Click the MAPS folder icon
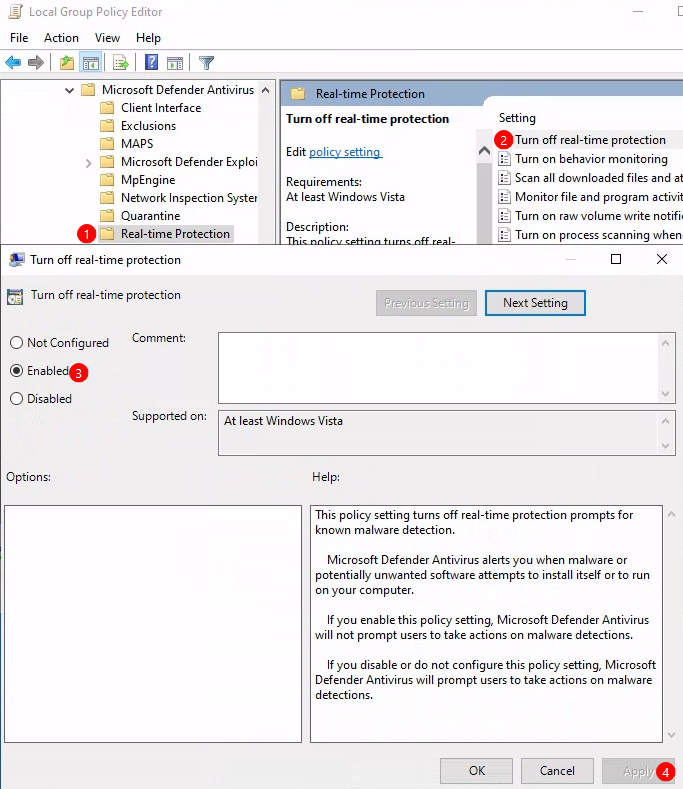683x789 pixels. [x=107, y=144]
